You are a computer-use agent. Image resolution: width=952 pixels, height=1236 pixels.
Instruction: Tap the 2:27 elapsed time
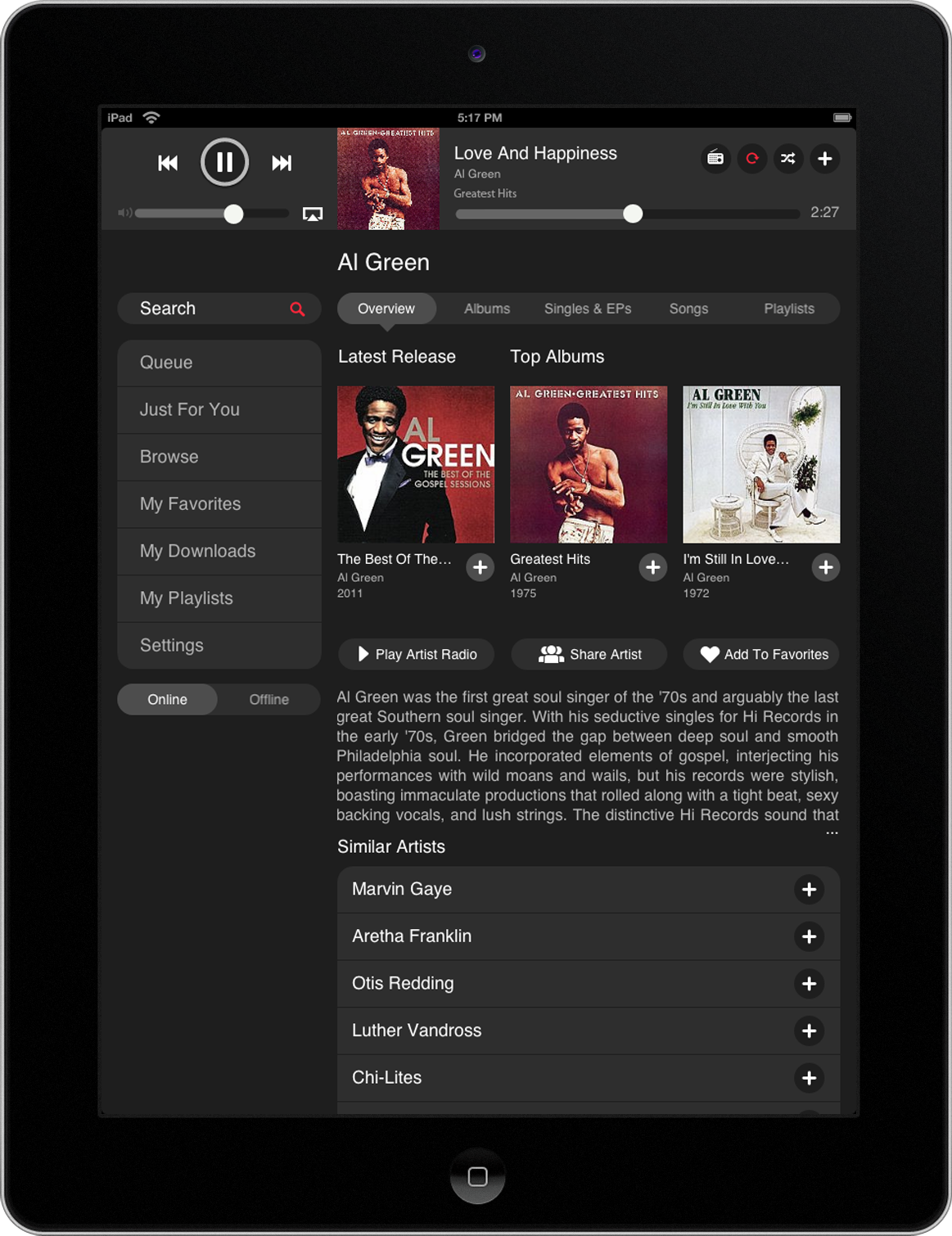pos(824,213)
